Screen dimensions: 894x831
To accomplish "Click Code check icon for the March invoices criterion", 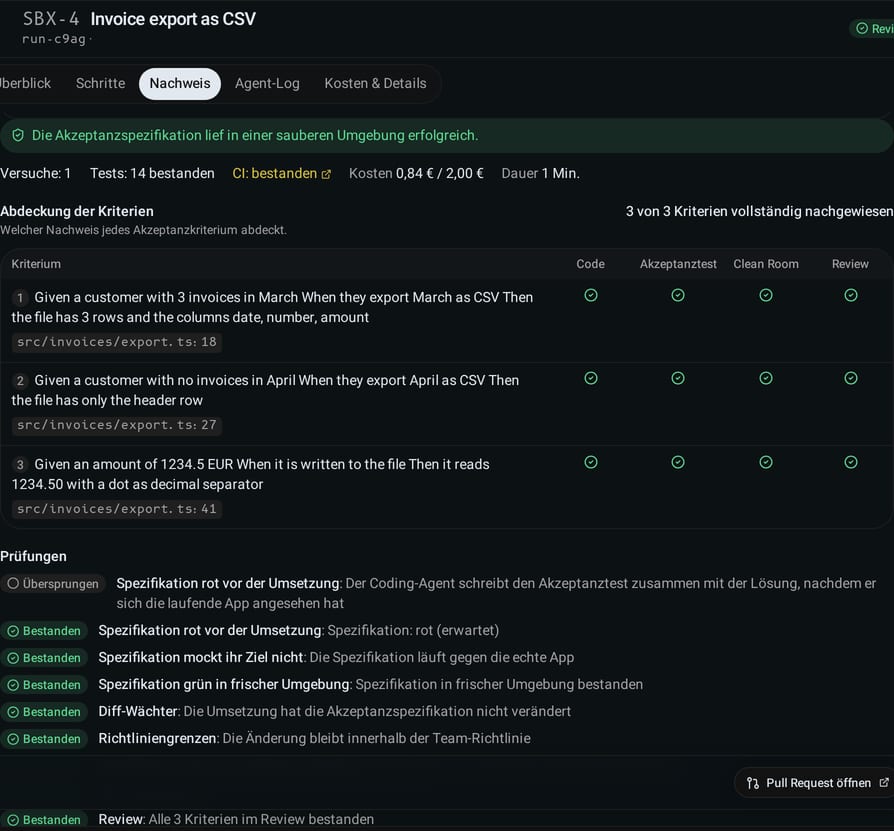I will click(591, 295).
